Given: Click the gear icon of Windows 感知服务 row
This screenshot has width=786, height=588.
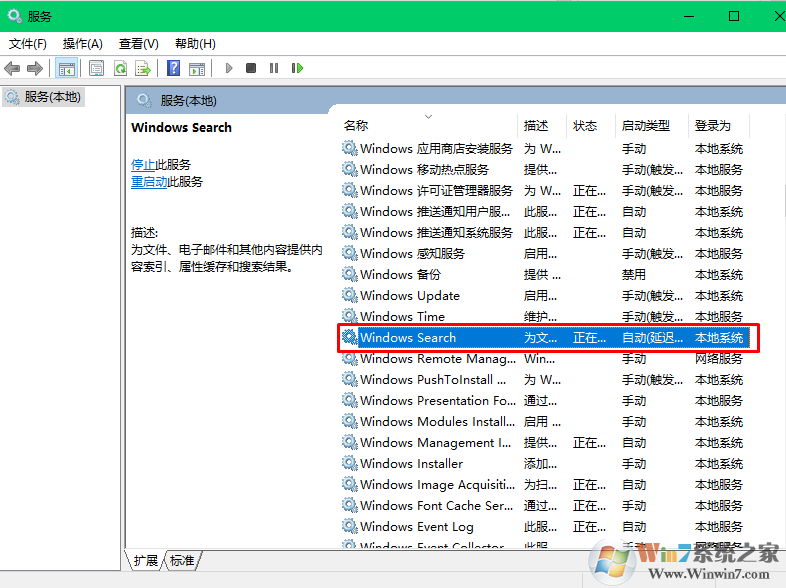Looking at the screenshot, I should point(350,253).
